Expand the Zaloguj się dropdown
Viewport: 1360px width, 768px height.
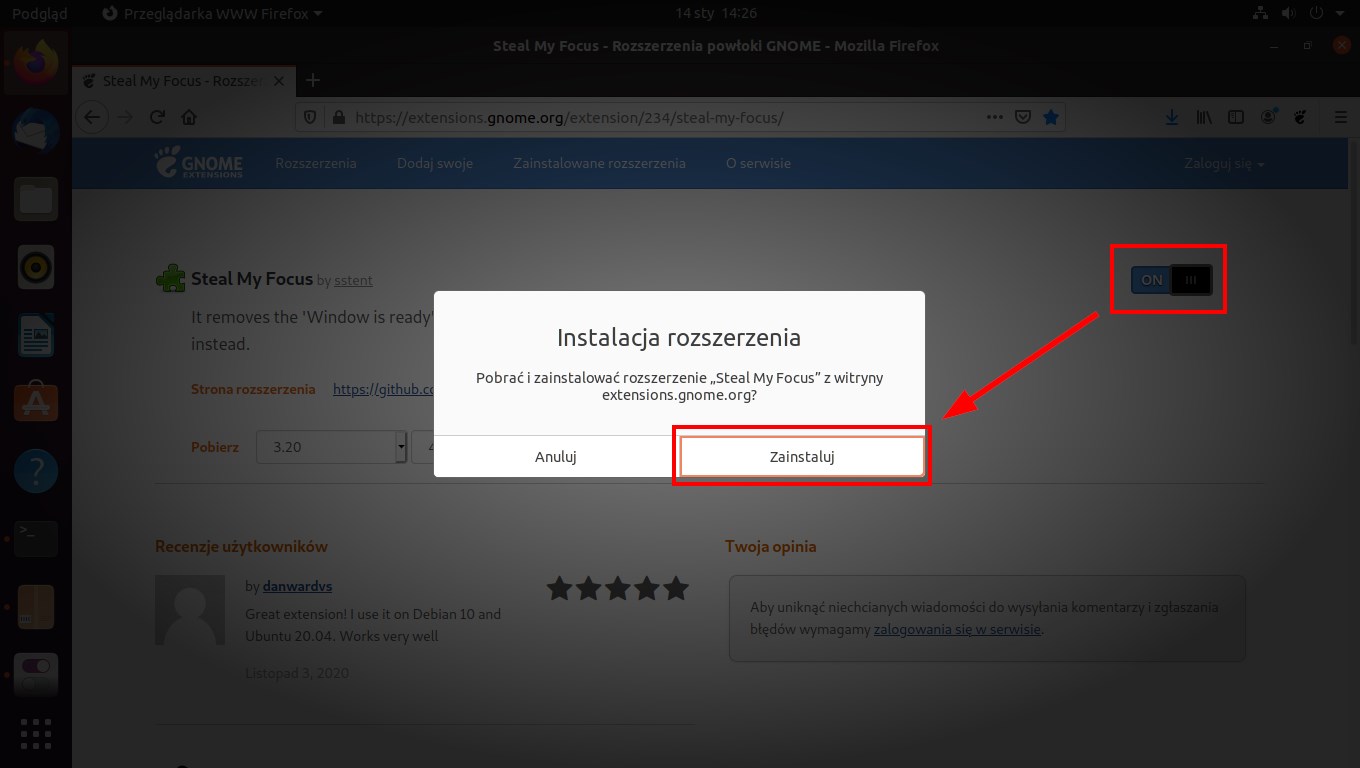tap(1224, 163)
